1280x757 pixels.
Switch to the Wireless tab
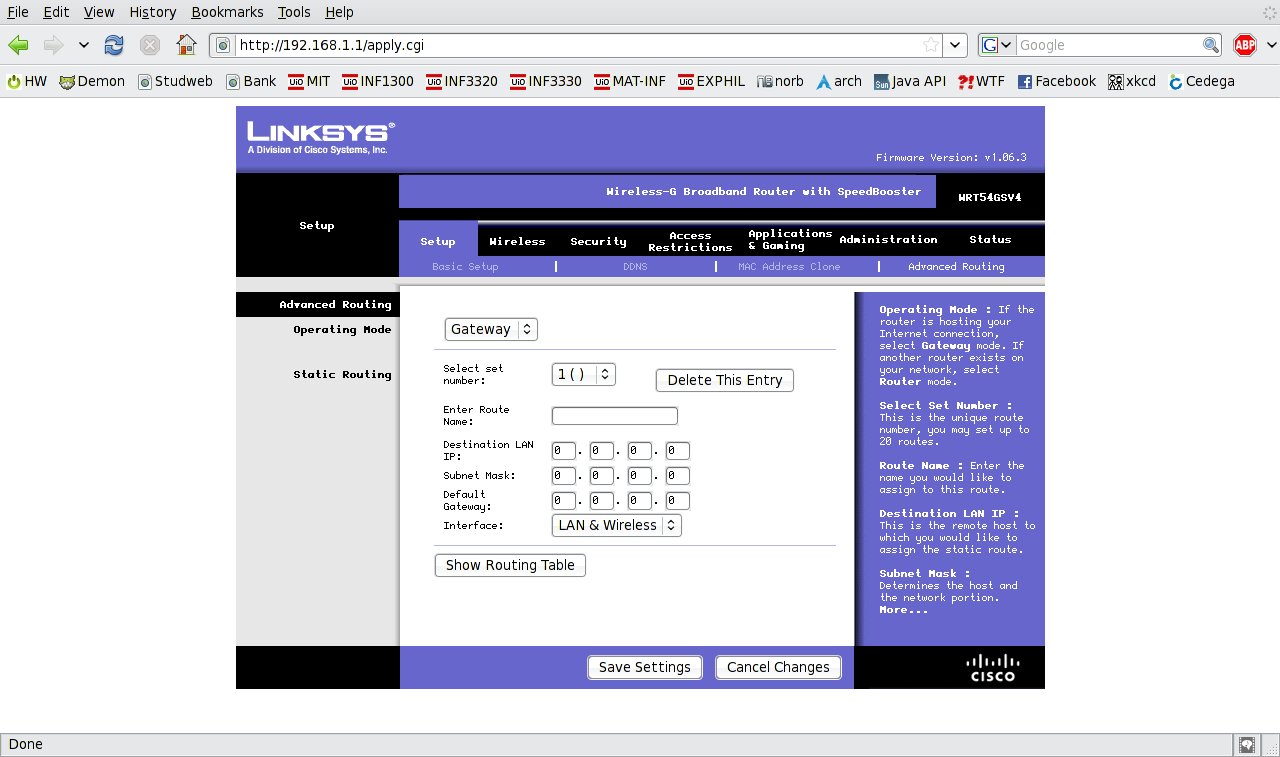(517, 241)
